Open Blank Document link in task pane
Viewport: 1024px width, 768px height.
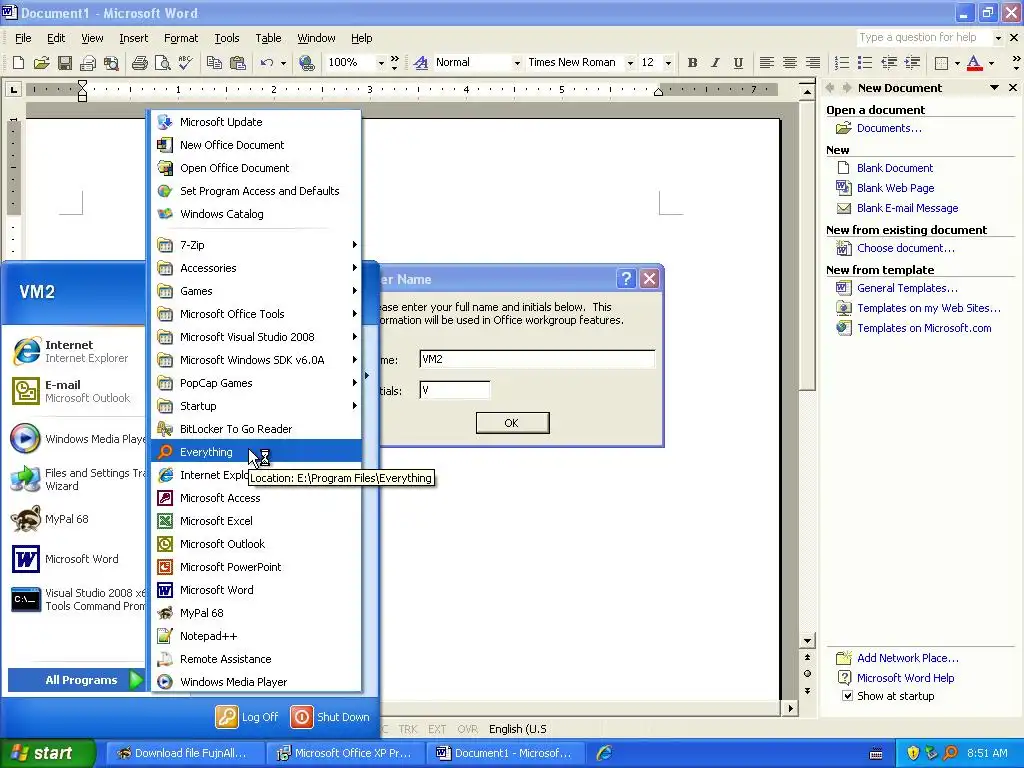(895, 168)
